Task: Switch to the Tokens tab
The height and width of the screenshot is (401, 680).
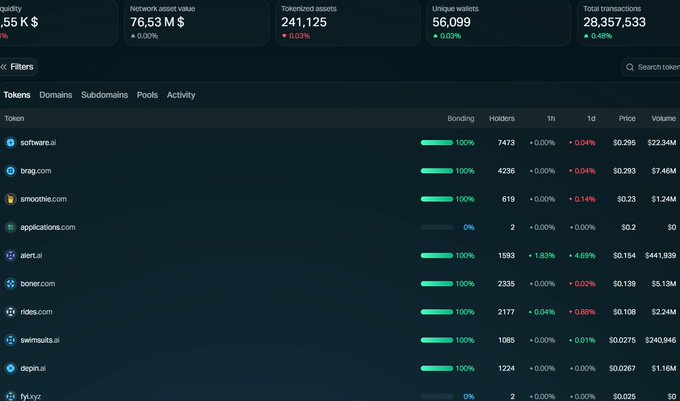Action: (x=17, y=95)
